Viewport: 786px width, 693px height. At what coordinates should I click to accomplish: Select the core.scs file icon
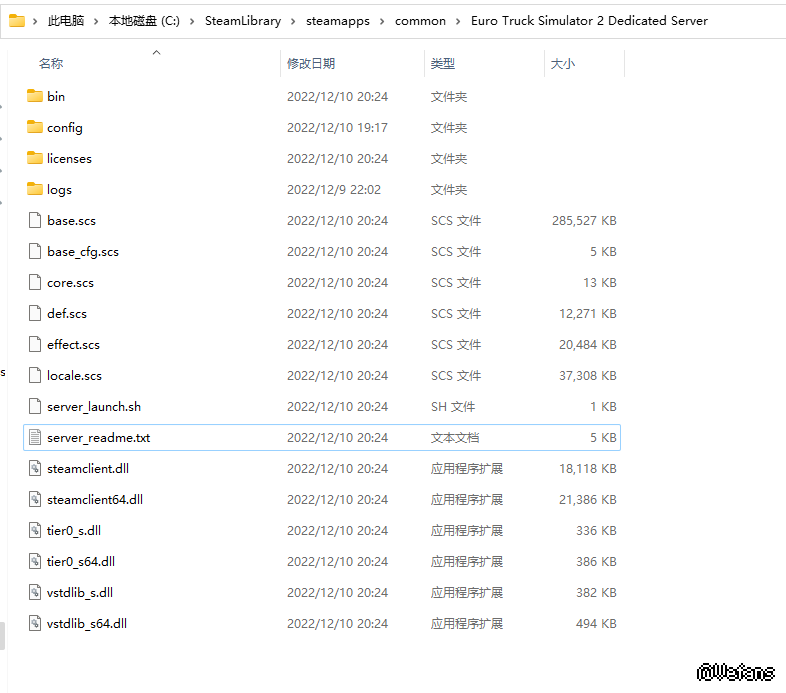coord(35,282)
